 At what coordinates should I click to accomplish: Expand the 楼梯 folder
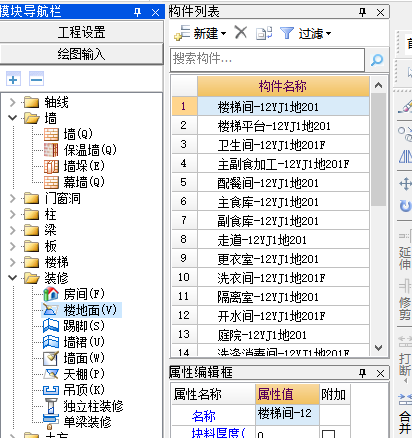[13, 262]
